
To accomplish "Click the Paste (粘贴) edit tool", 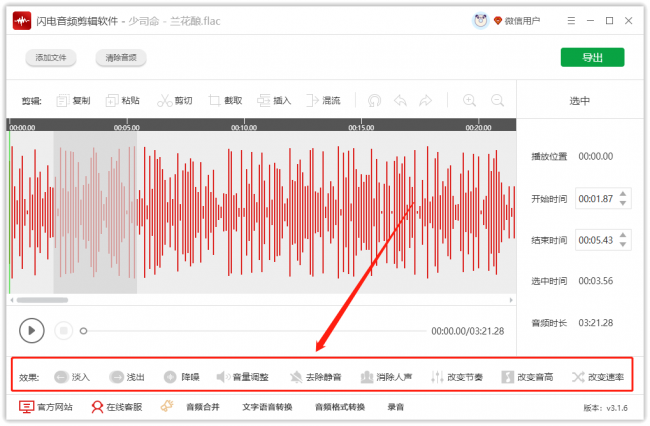I will point(122,101).
